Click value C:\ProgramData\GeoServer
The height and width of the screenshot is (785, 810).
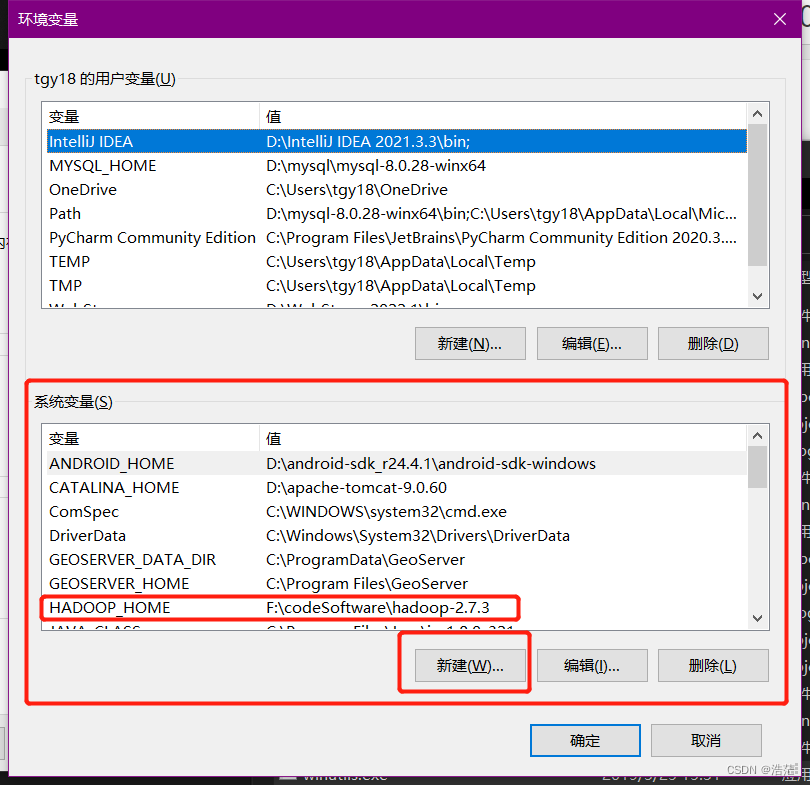pyautogui.click(x=365, y=560)
